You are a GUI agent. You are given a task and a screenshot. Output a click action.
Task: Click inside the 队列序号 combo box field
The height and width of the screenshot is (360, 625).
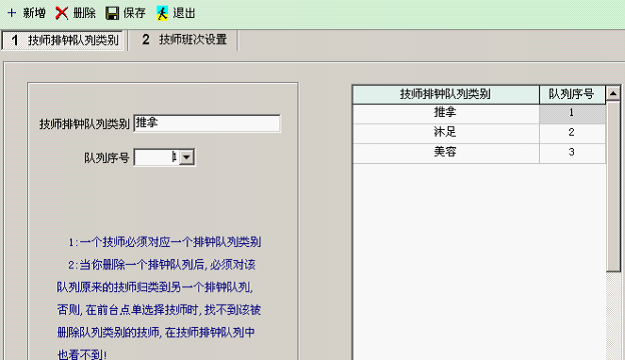coord(157,157)
